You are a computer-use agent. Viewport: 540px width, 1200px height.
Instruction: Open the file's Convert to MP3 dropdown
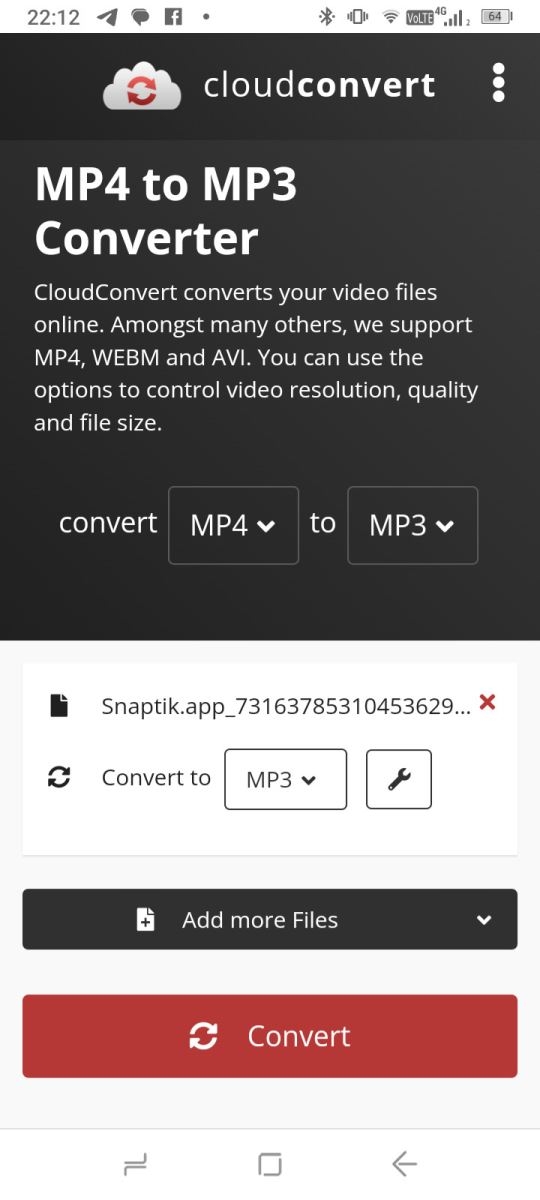pos(285,779)
